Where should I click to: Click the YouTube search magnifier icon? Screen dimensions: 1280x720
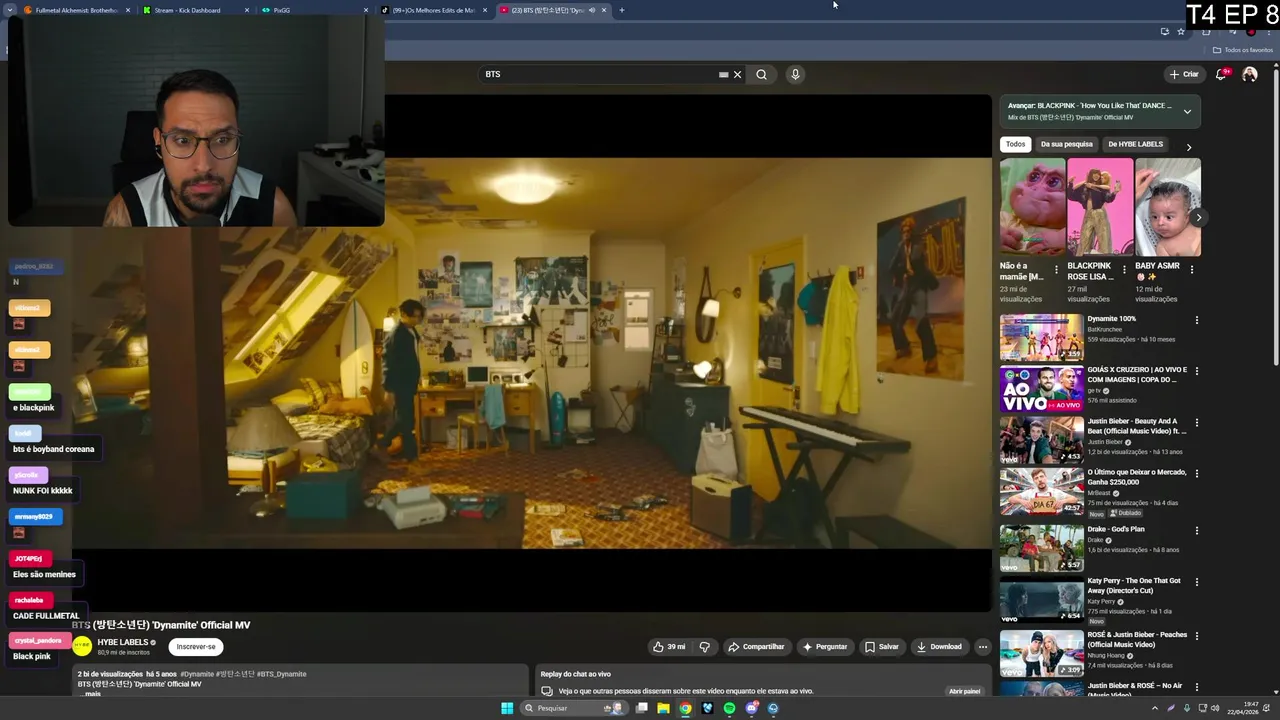(761, 74)
